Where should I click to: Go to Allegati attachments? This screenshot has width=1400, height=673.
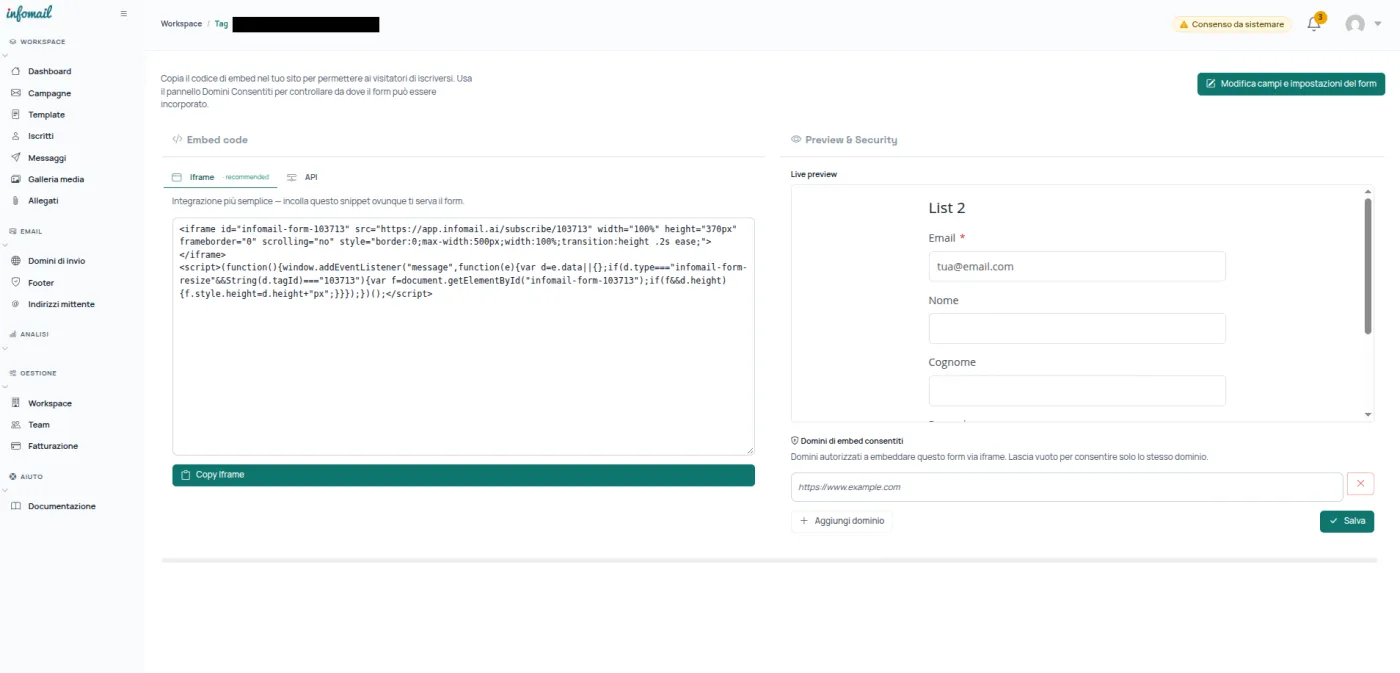click(x=43, y=200)
